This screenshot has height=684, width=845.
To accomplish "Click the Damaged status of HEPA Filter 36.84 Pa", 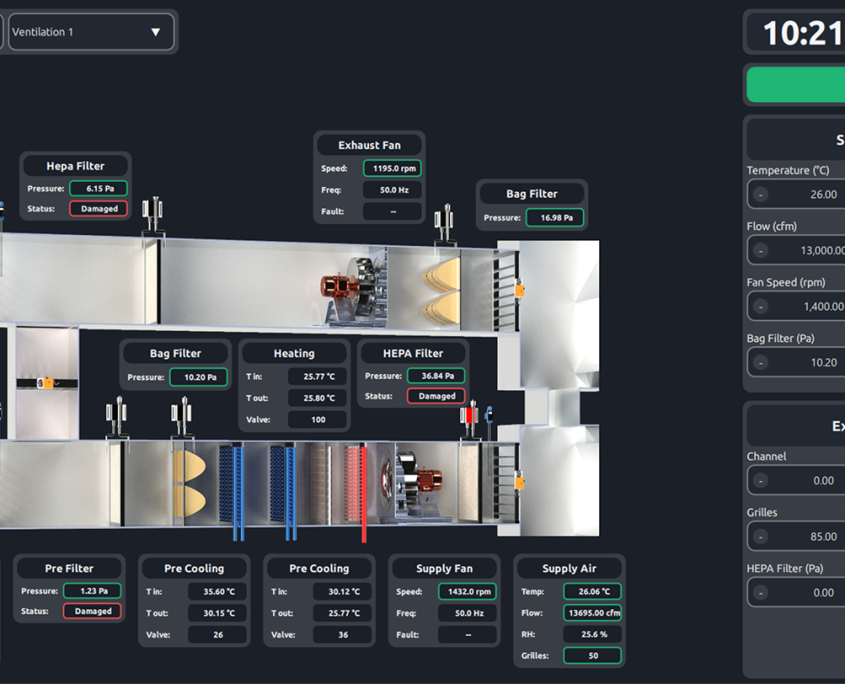I will click(x=436, y=396).
